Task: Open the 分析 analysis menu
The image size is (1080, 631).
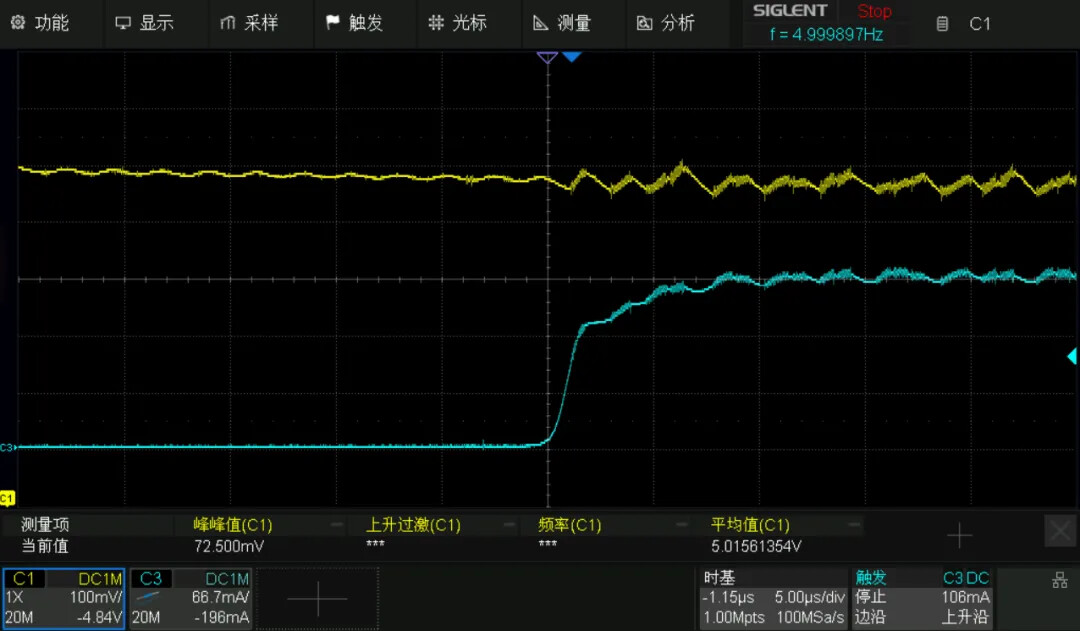Action: [x=665, y=23]
